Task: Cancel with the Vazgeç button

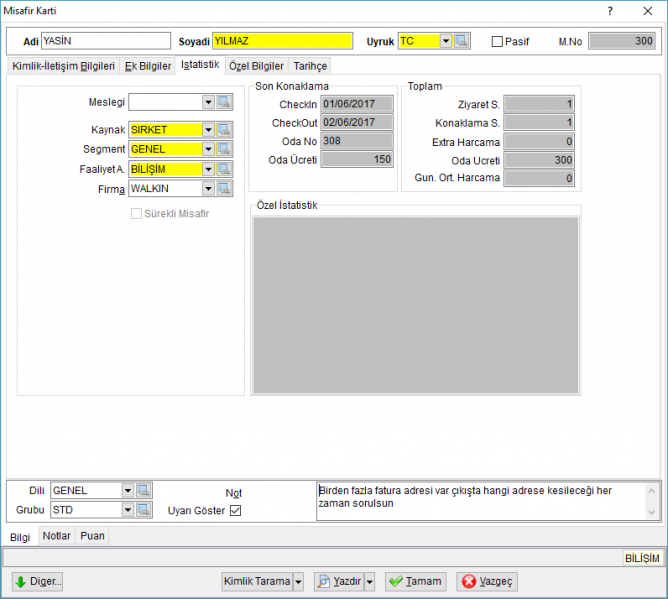Action: point(487,582)
